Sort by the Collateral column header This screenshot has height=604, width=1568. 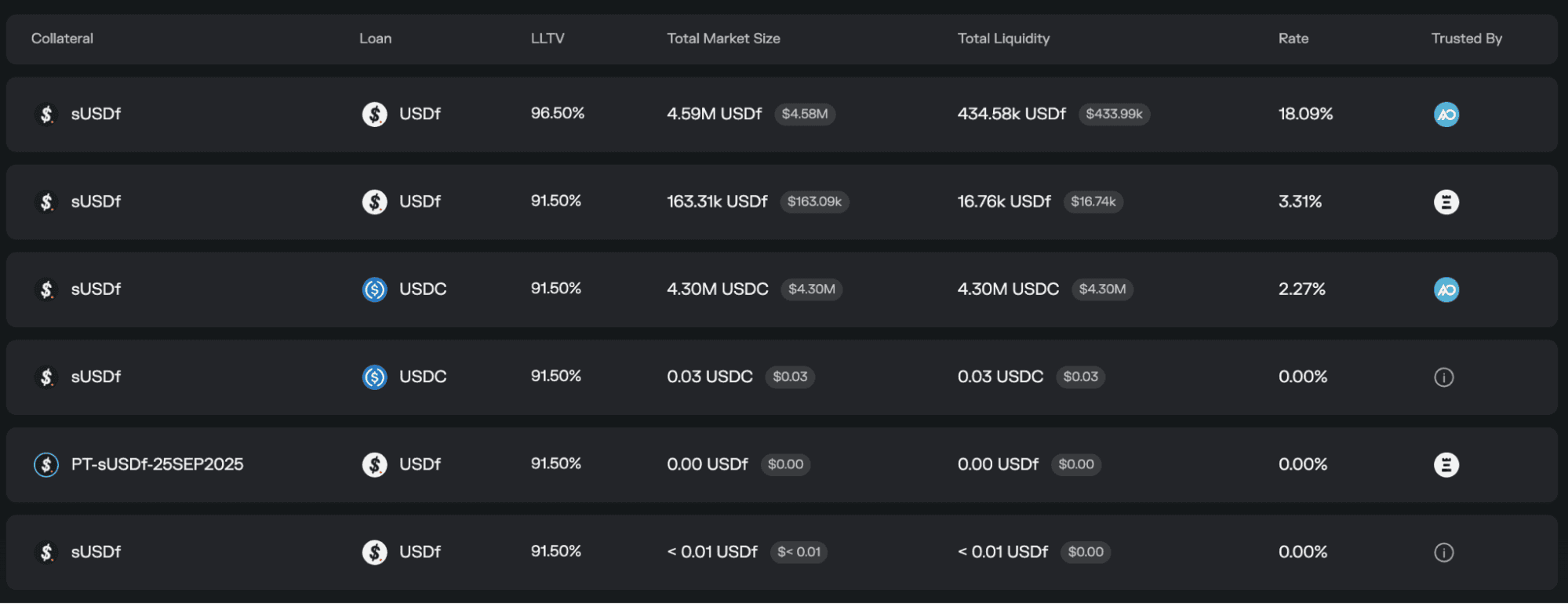[x=62, y=38]
